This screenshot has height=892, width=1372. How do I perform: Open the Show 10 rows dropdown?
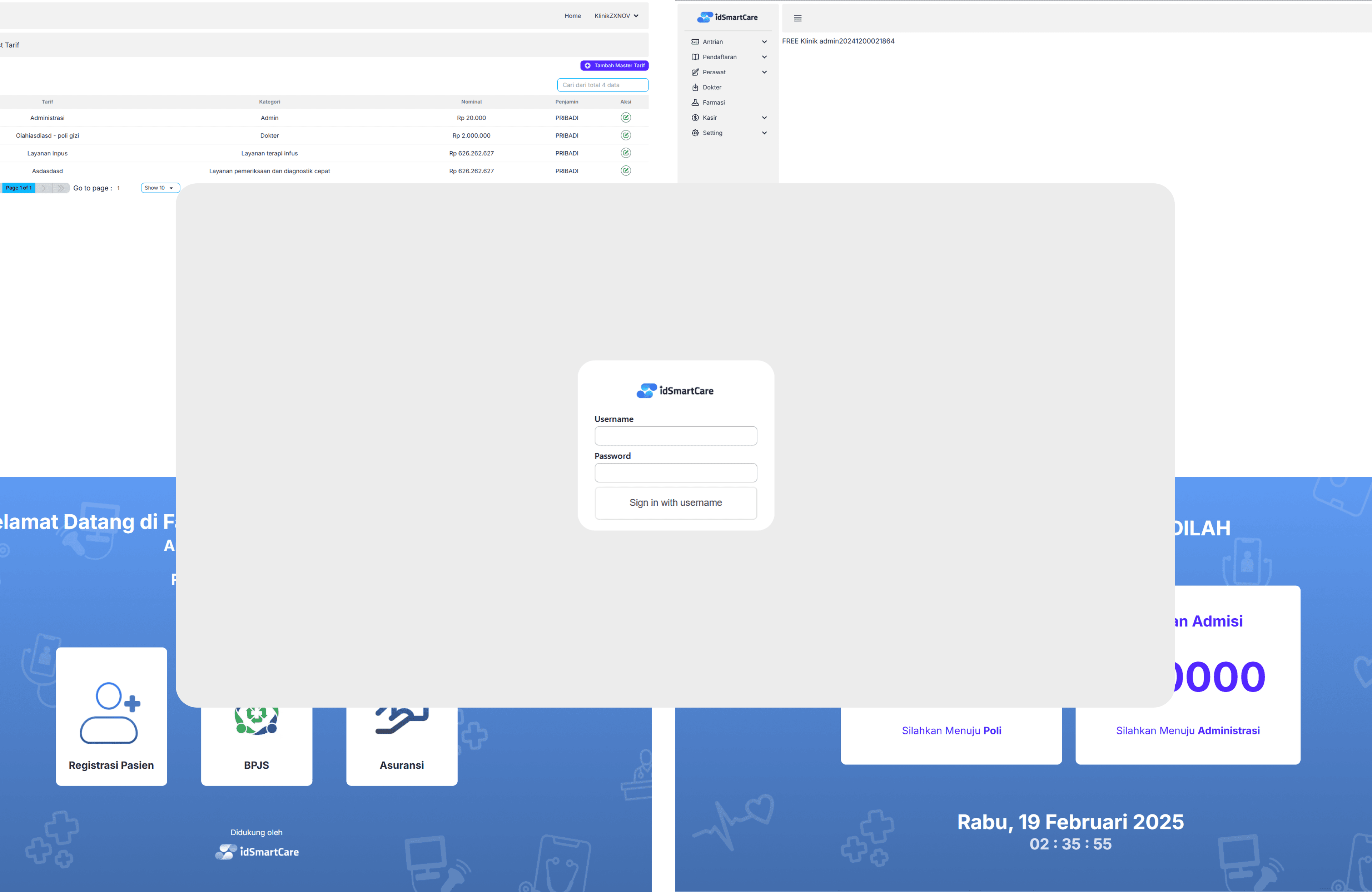point(160,188)
